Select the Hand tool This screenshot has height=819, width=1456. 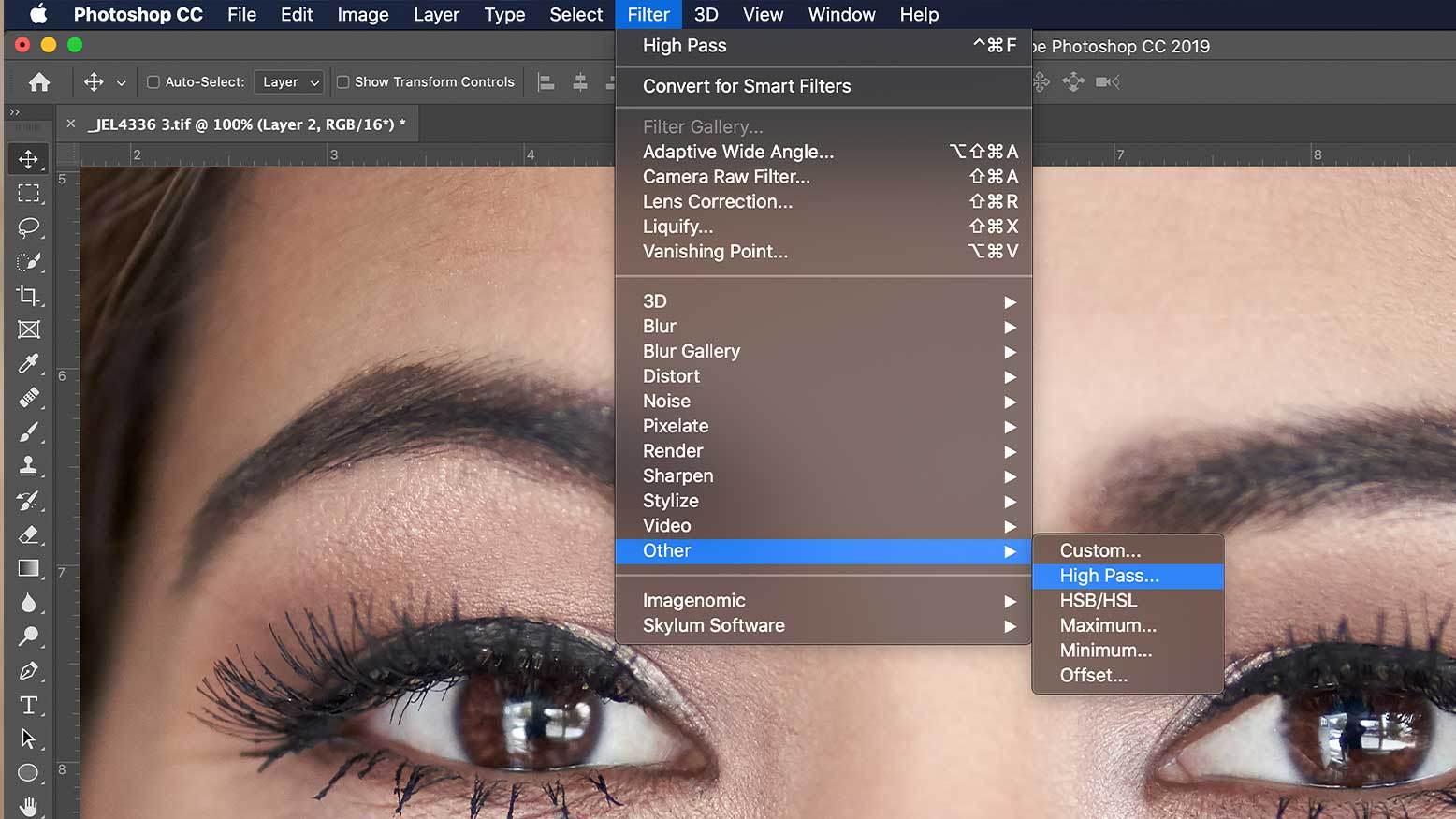(x=28, y=806)
